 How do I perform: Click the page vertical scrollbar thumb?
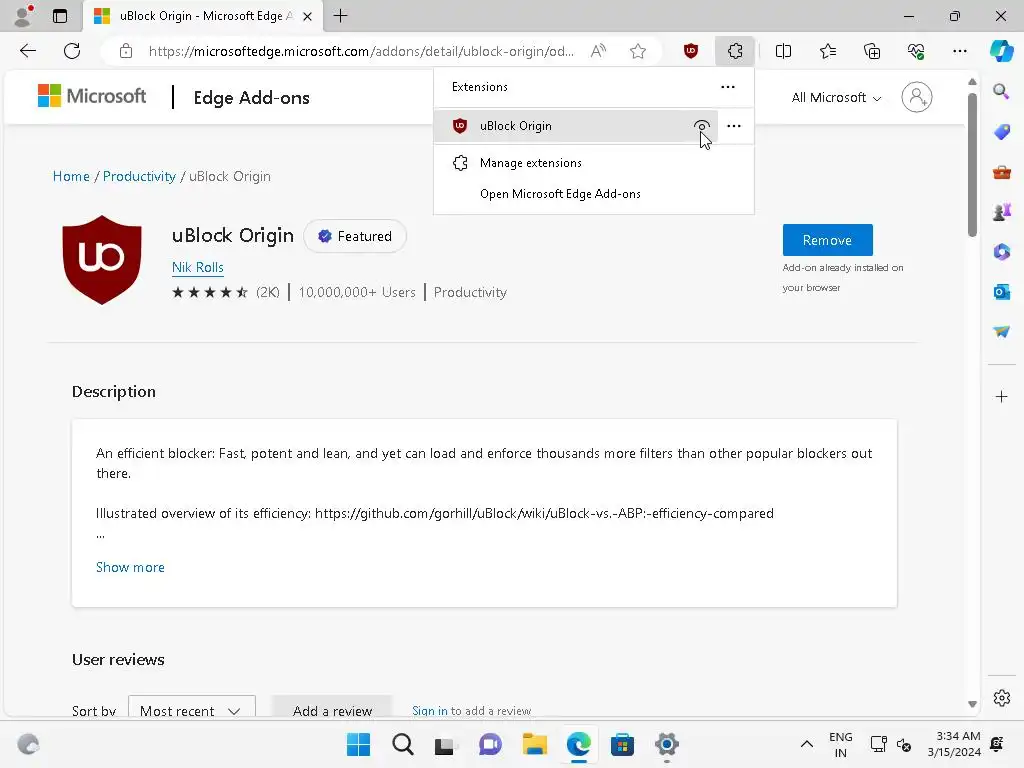pyautogui.click(x=972, y=165)
